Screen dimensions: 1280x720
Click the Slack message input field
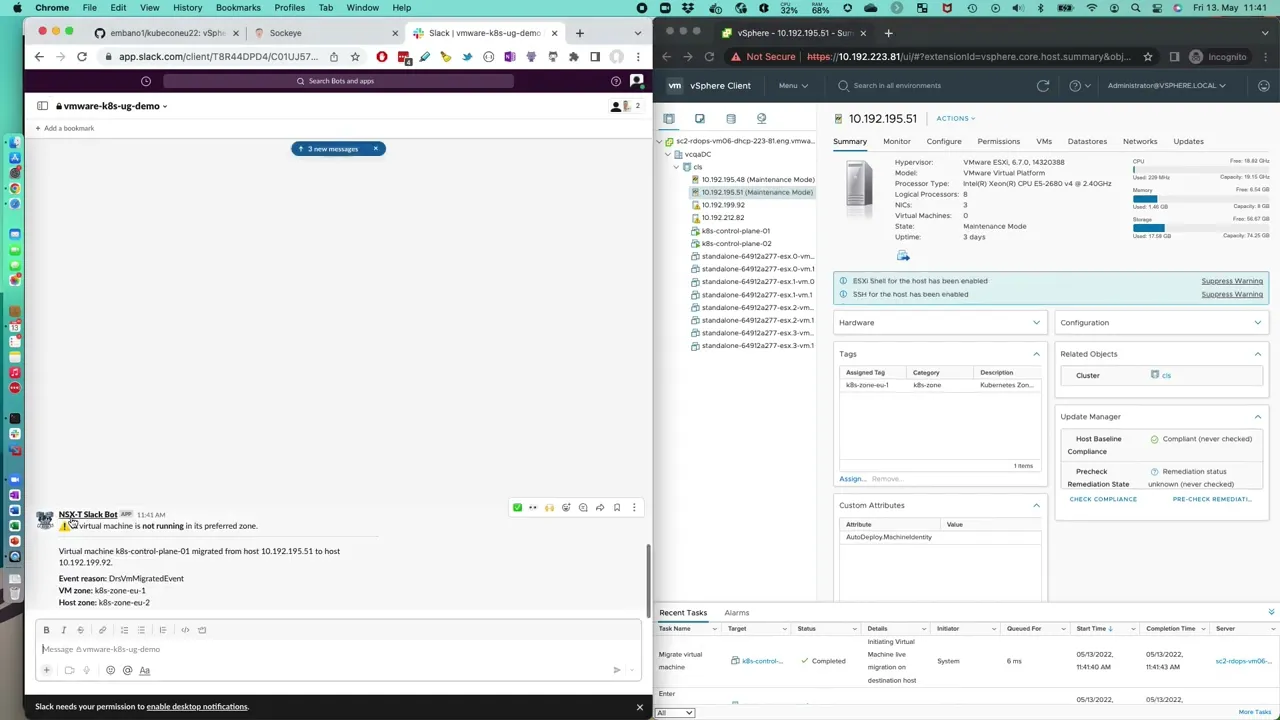point(338,650)
